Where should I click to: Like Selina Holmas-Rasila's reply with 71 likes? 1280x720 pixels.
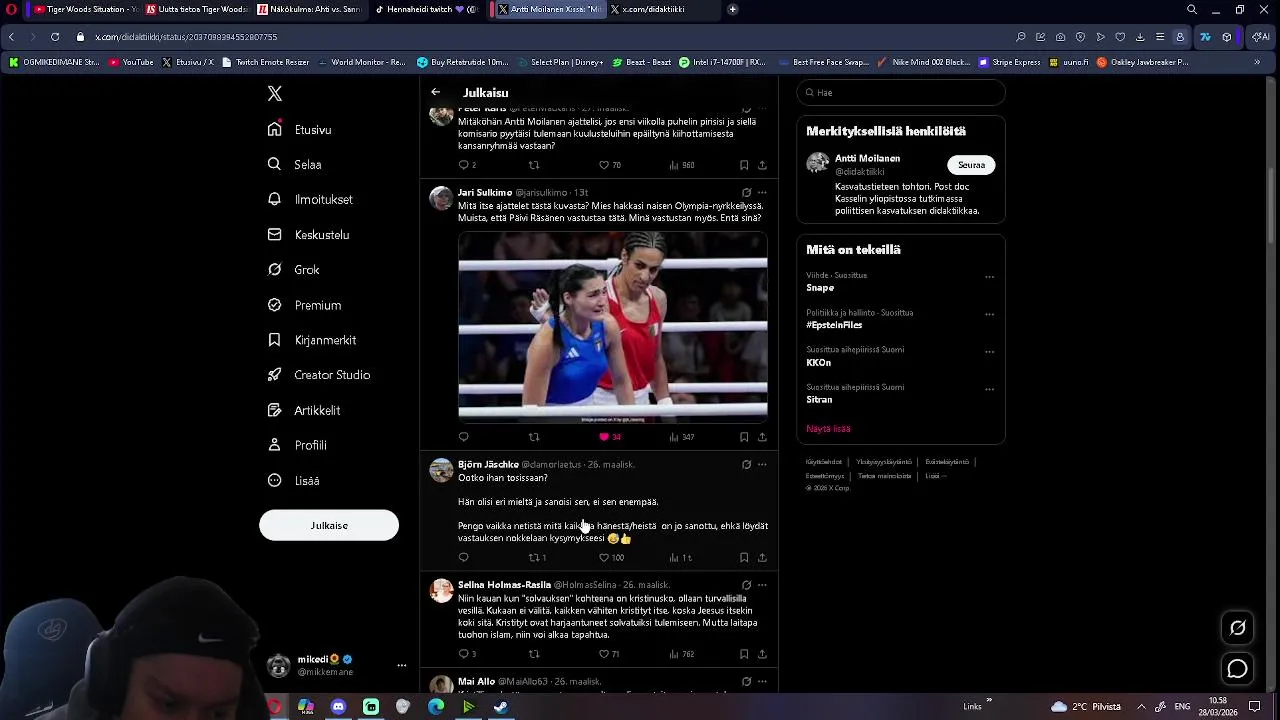tap(609, 654)
